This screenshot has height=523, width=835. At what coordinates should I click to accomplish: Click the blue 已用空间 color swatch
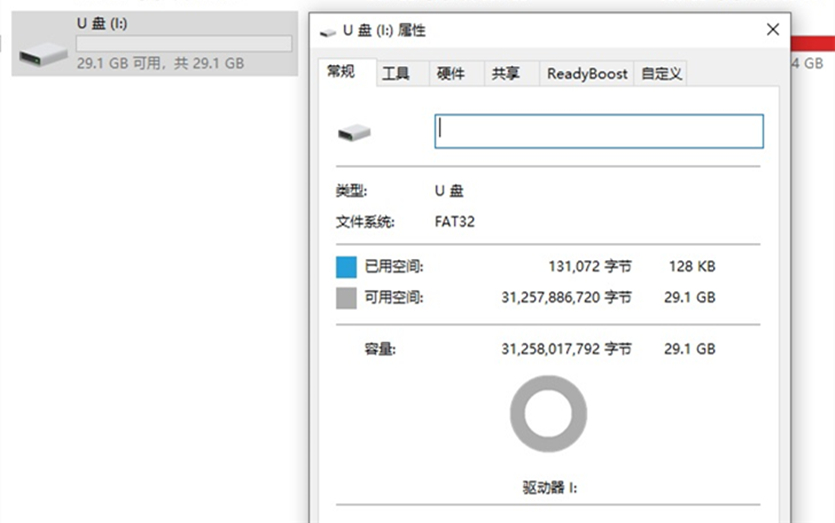pyautogui.click(x=346, y=267)
